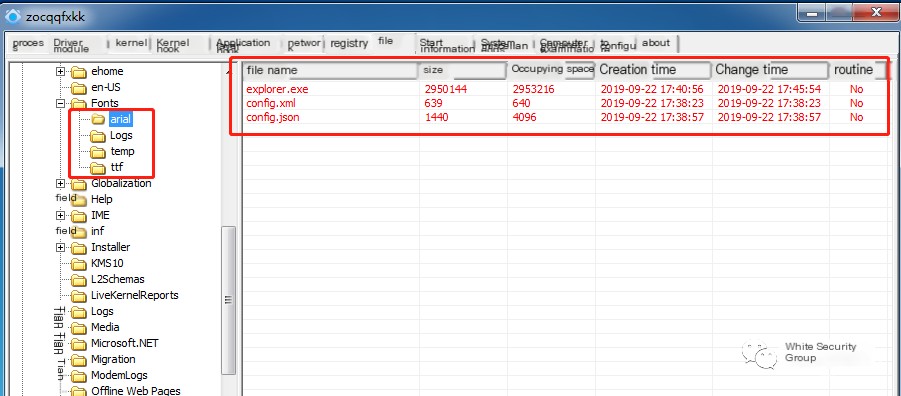This screenshot has height=396, width=901.
Task: Click the ehome folder icon
Action: pyautogui.click(x=78, y=72)
